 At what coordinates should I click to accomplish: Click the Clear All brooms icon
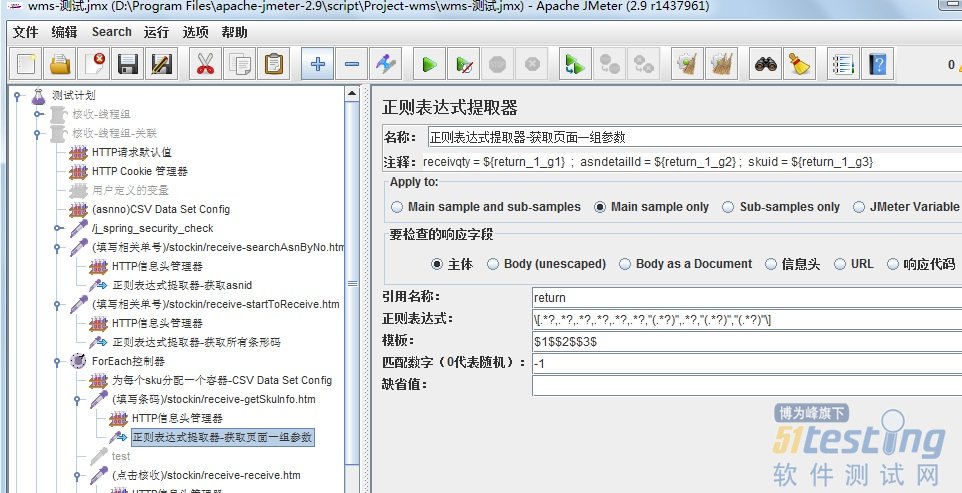(x=722, y=64)
